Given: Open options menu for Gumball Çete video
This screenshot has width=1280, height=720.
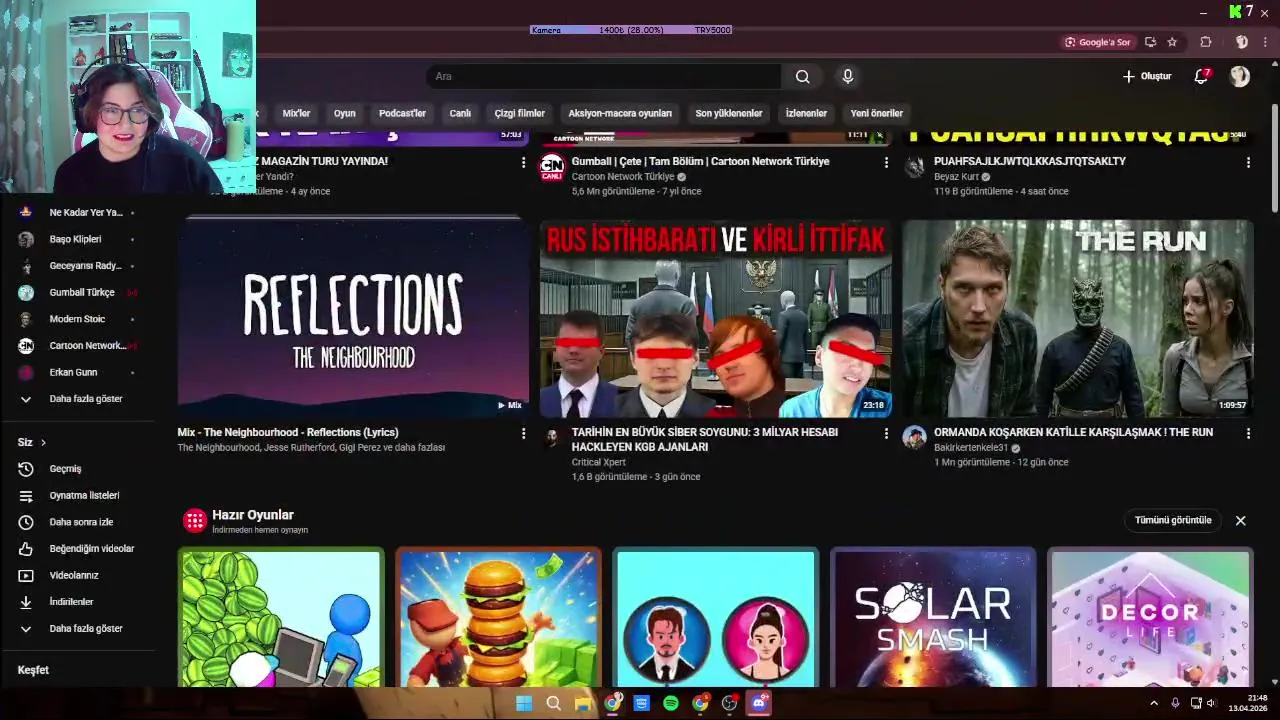Looking at the screenshot, I should point(886,162).
